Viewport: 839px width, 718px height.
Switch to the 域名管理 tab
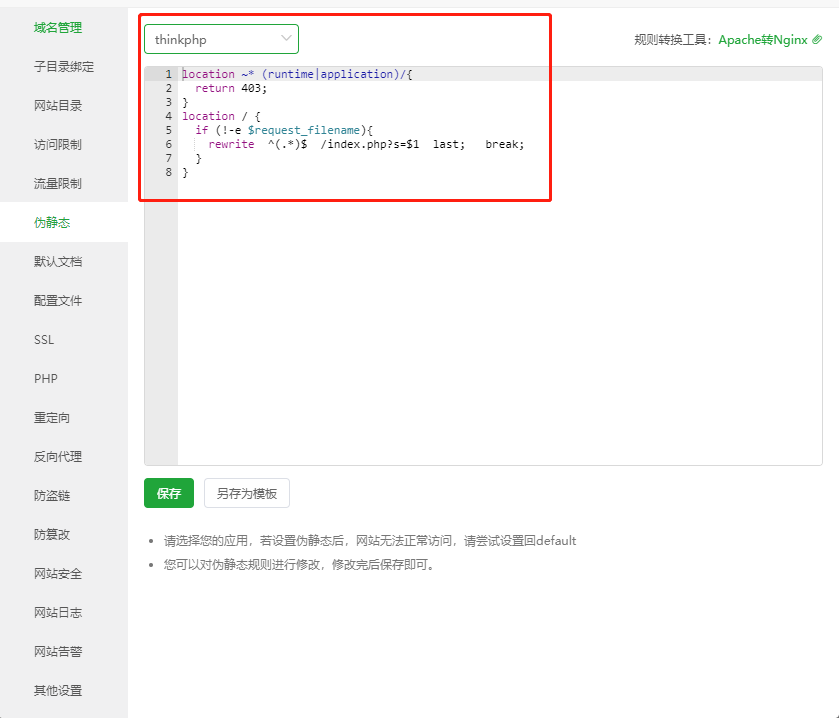point(58,28)
